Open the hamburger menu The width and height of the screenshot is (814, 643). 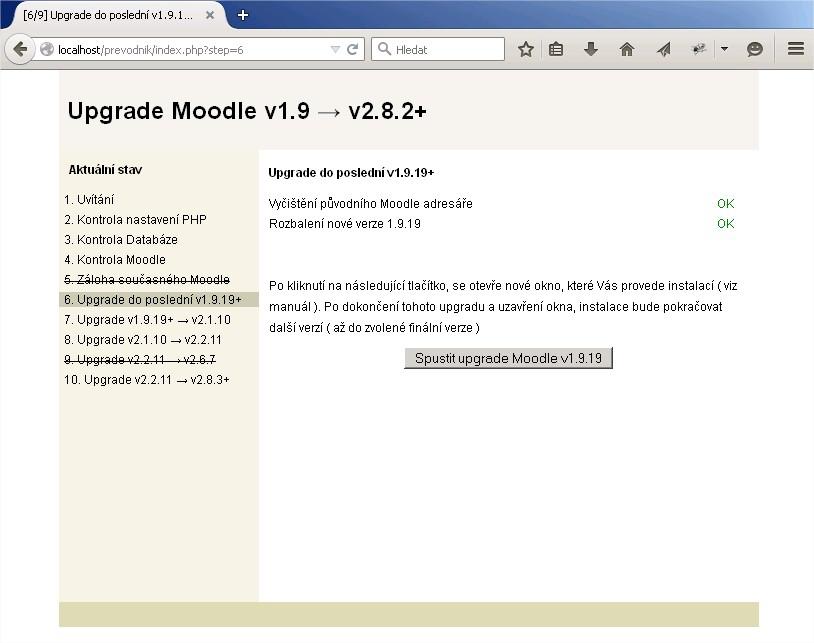click(x=796, y=49)
